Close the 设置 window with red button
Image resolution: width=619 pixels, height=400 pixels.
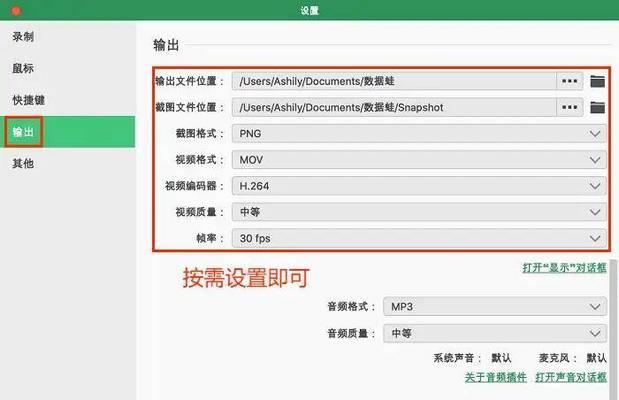[16, 10]
